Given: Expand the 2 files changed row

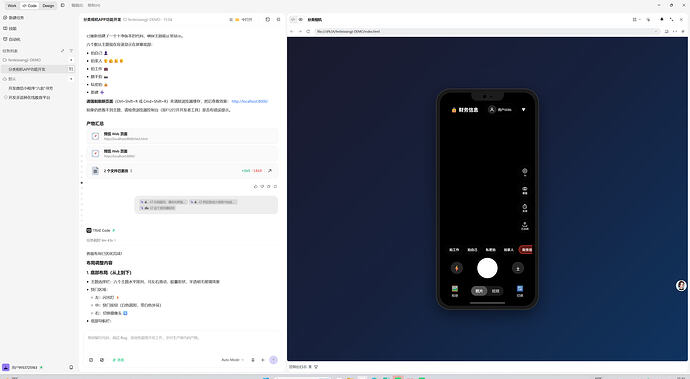Looking at the screenshot, I should 182,171.
